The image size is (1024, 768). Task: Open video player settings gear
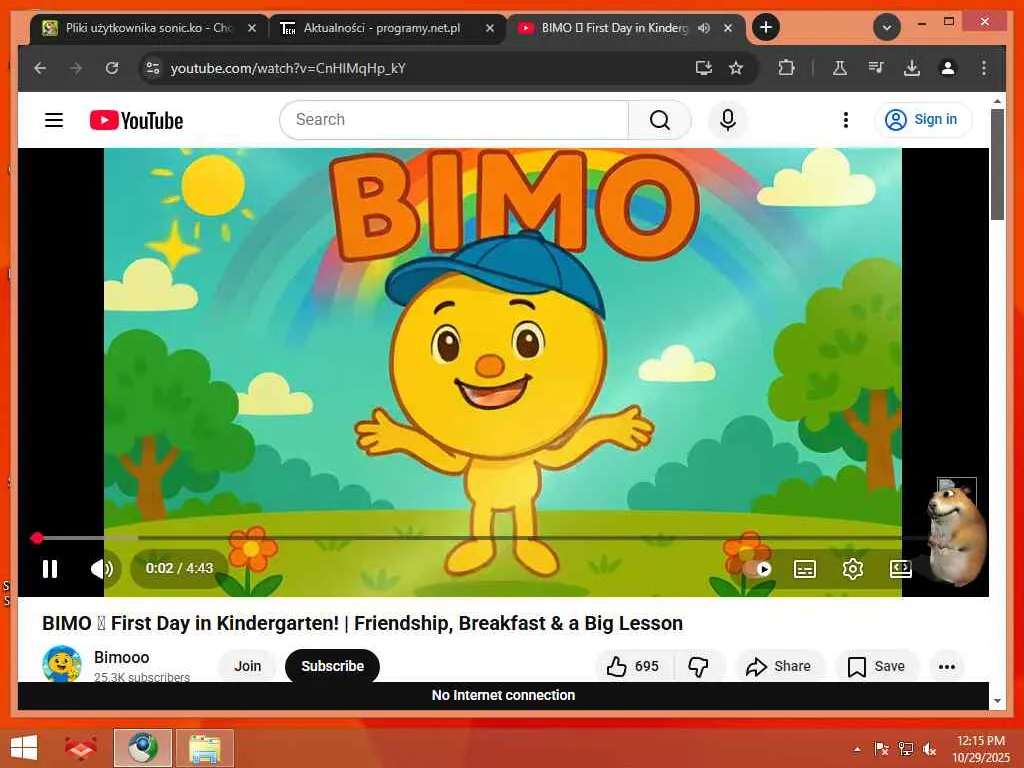[852, 569]
